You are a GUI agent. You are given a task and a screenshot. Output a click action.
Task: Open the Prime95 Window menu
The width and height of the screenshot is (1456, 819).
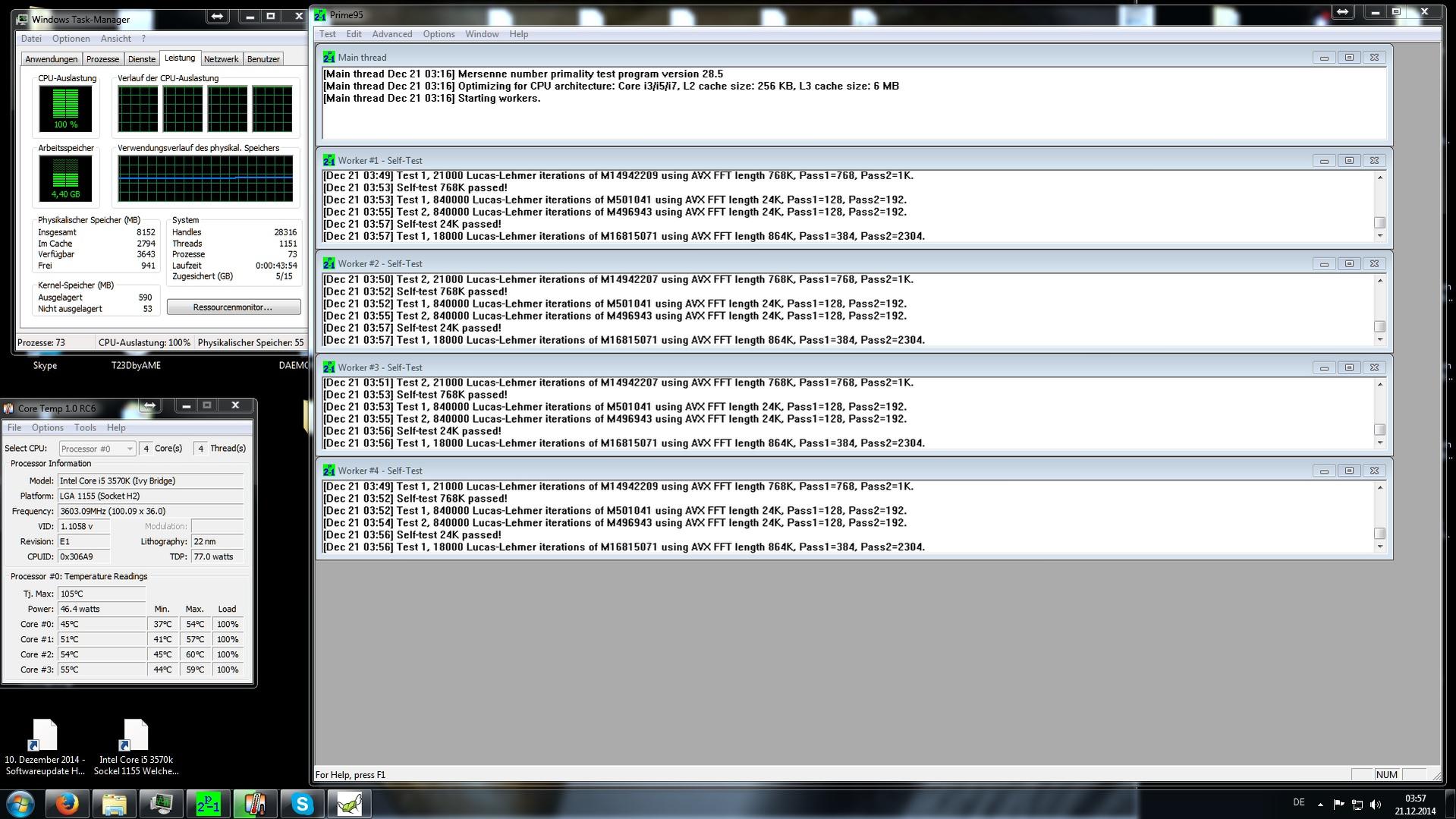482,34
